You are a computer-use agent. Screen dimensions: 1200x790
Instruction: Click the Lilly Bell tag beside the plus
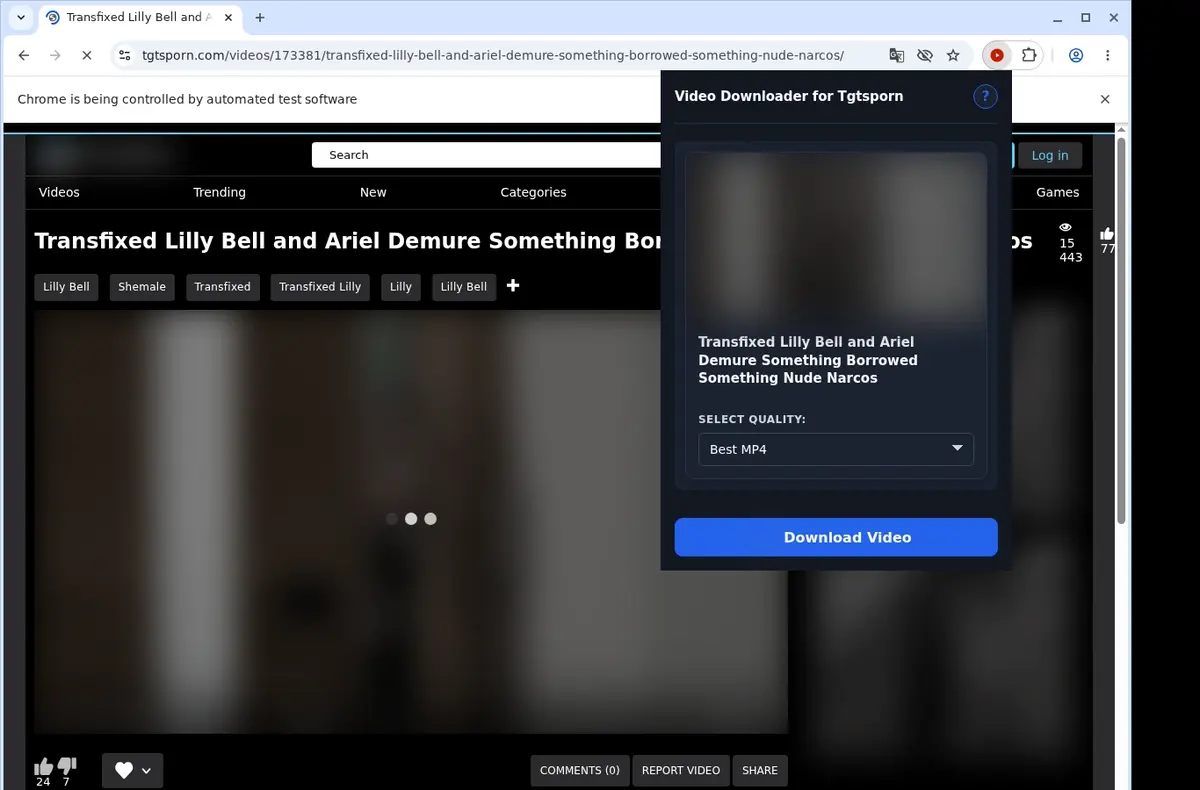[x=464, y=287]
